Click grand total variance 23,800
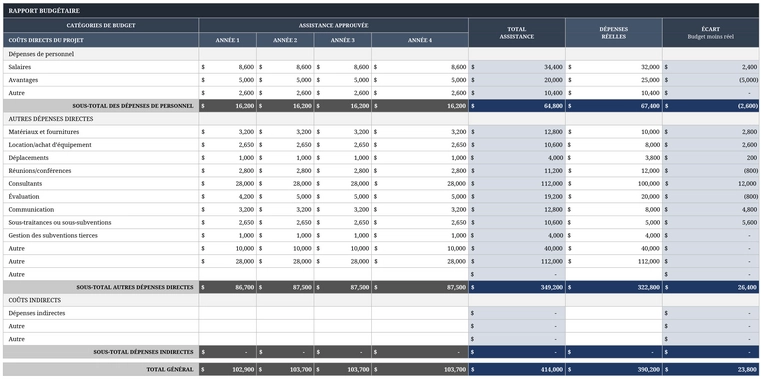Image resolution: width=761 pixels, height=379 pixels. coord(710,369)
